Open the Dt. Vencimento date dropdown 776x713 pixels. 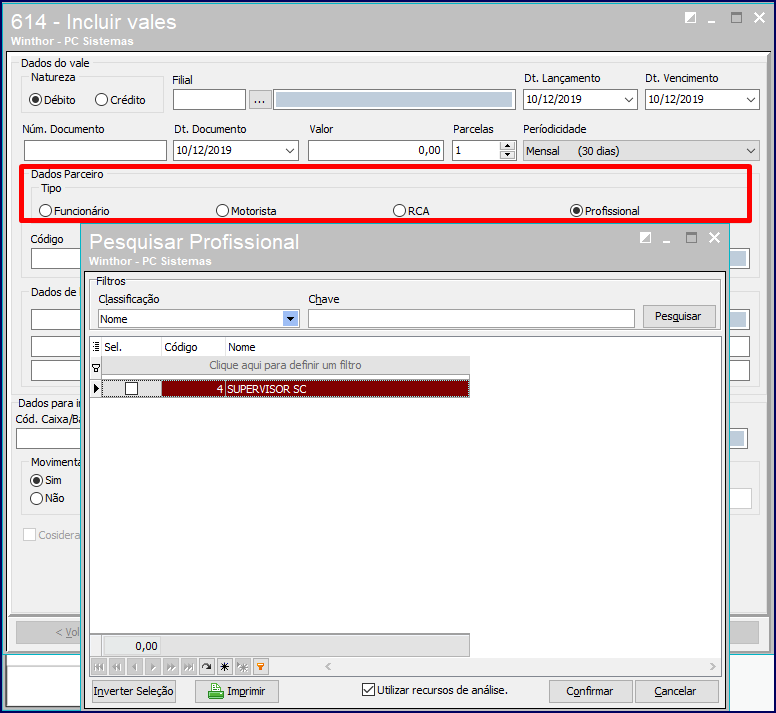point(751,99)
